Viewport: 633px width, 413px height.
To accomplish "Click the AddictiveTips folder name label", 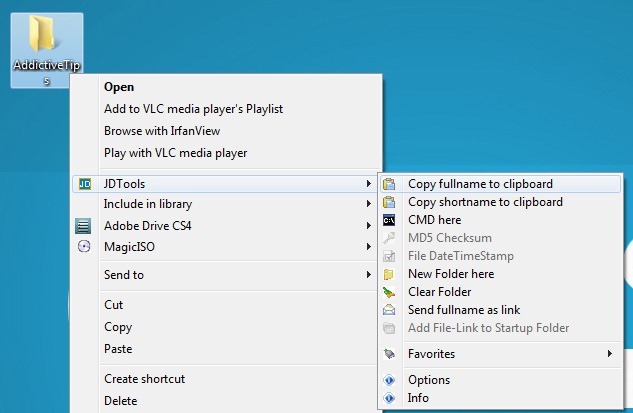I will tap(46, 72).
